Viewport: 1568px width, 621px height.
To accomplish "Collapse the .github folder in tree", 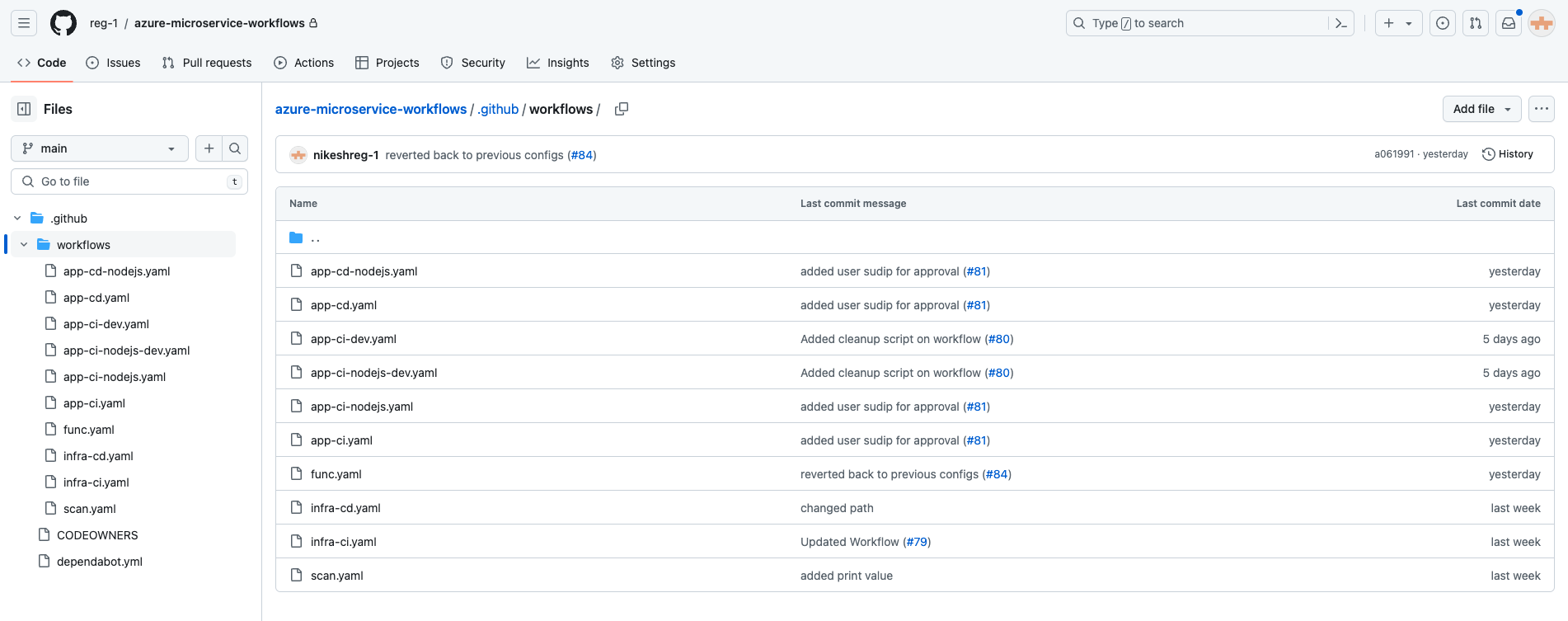I will pyautogui.click(x=17, y=219).
